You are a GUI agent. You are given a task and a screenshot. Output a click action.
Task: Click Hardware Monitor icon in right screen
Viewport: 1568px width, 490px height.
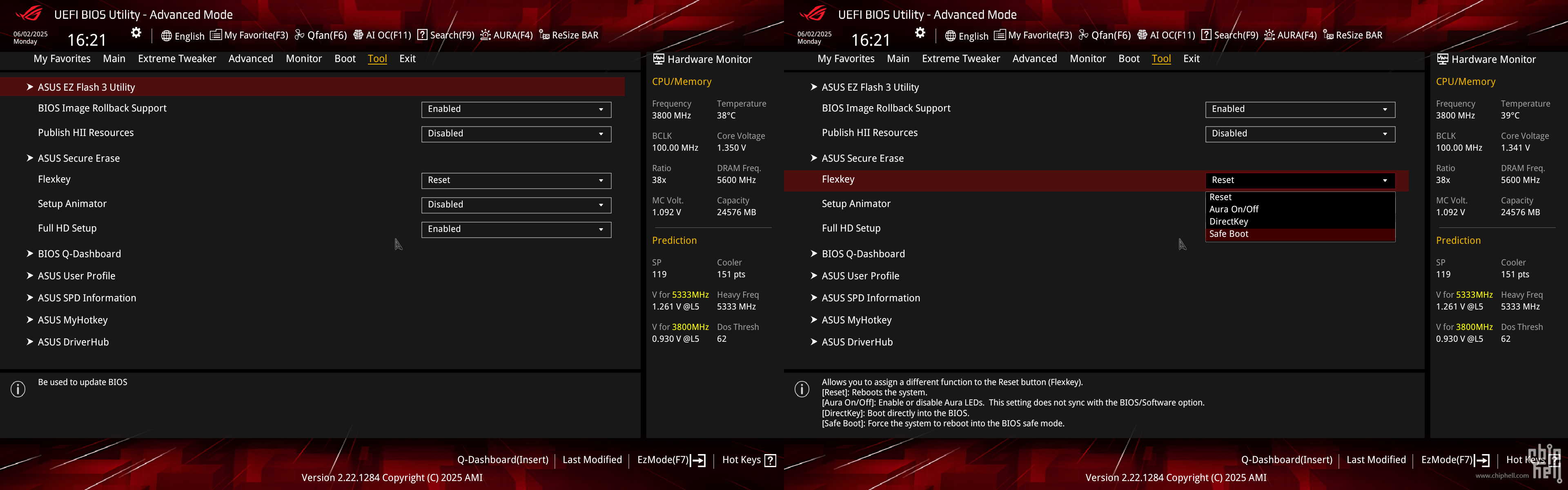(1443, 59)
